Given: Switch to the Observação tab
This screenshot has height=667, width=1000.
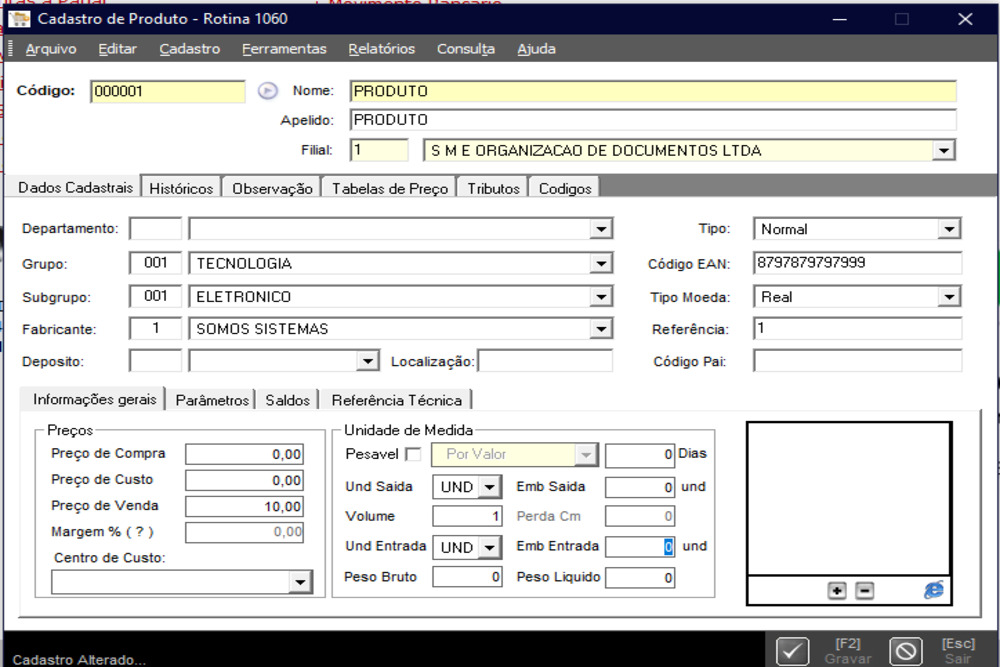Looking at the screenshot, I should pyautogui.click(x=272, y=188).
